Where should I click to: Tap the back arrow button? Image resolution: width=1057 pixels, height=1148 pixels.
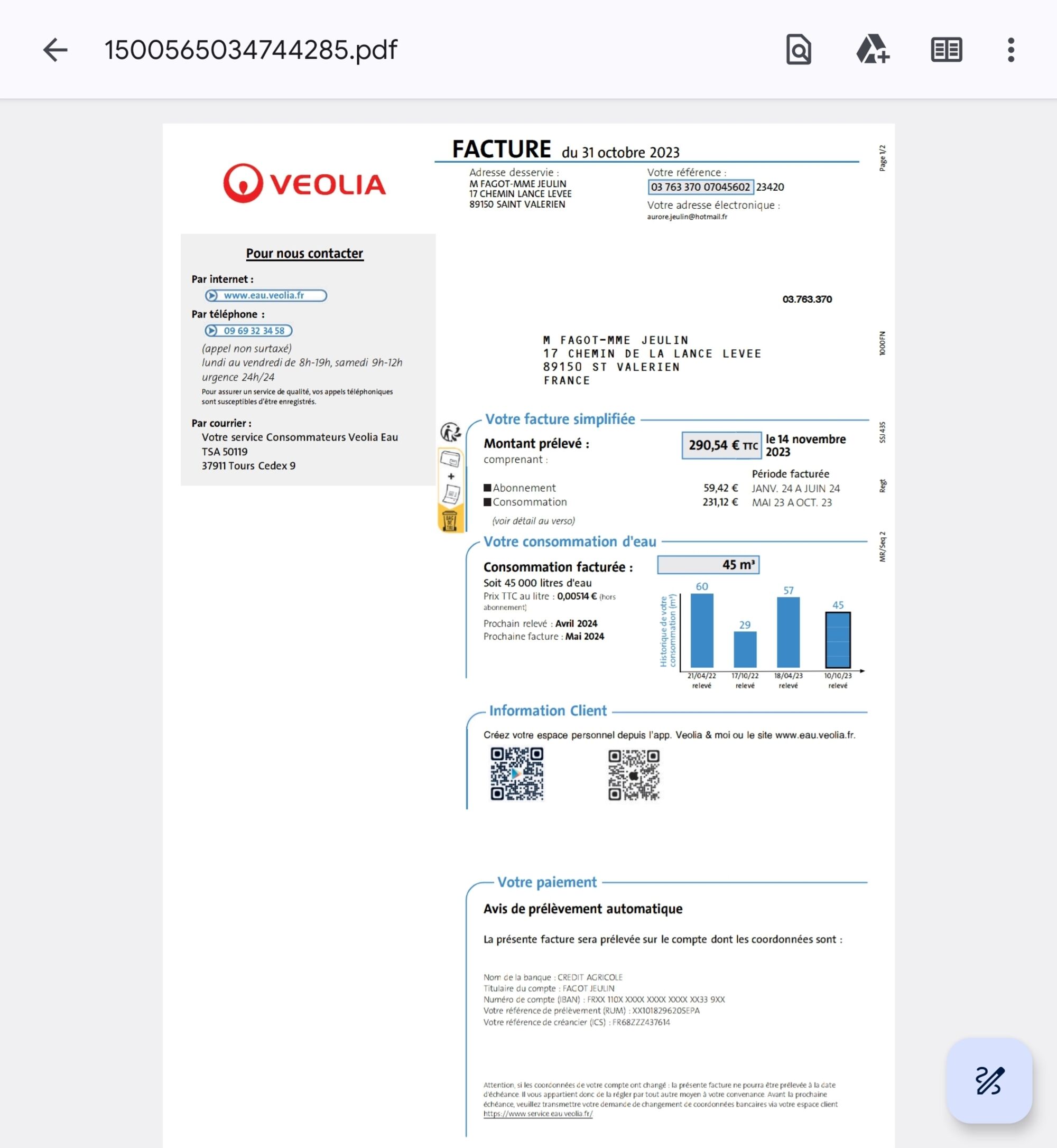pyautogui.click(x=55, y=50)
